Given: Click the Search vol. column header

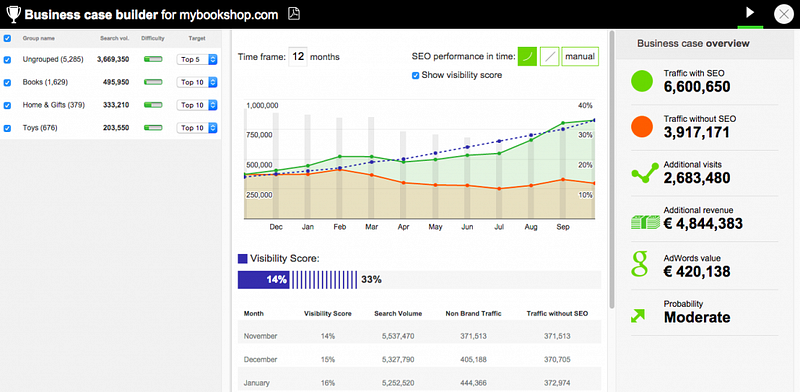Looking at the screenshot, I should coord(115,38).
